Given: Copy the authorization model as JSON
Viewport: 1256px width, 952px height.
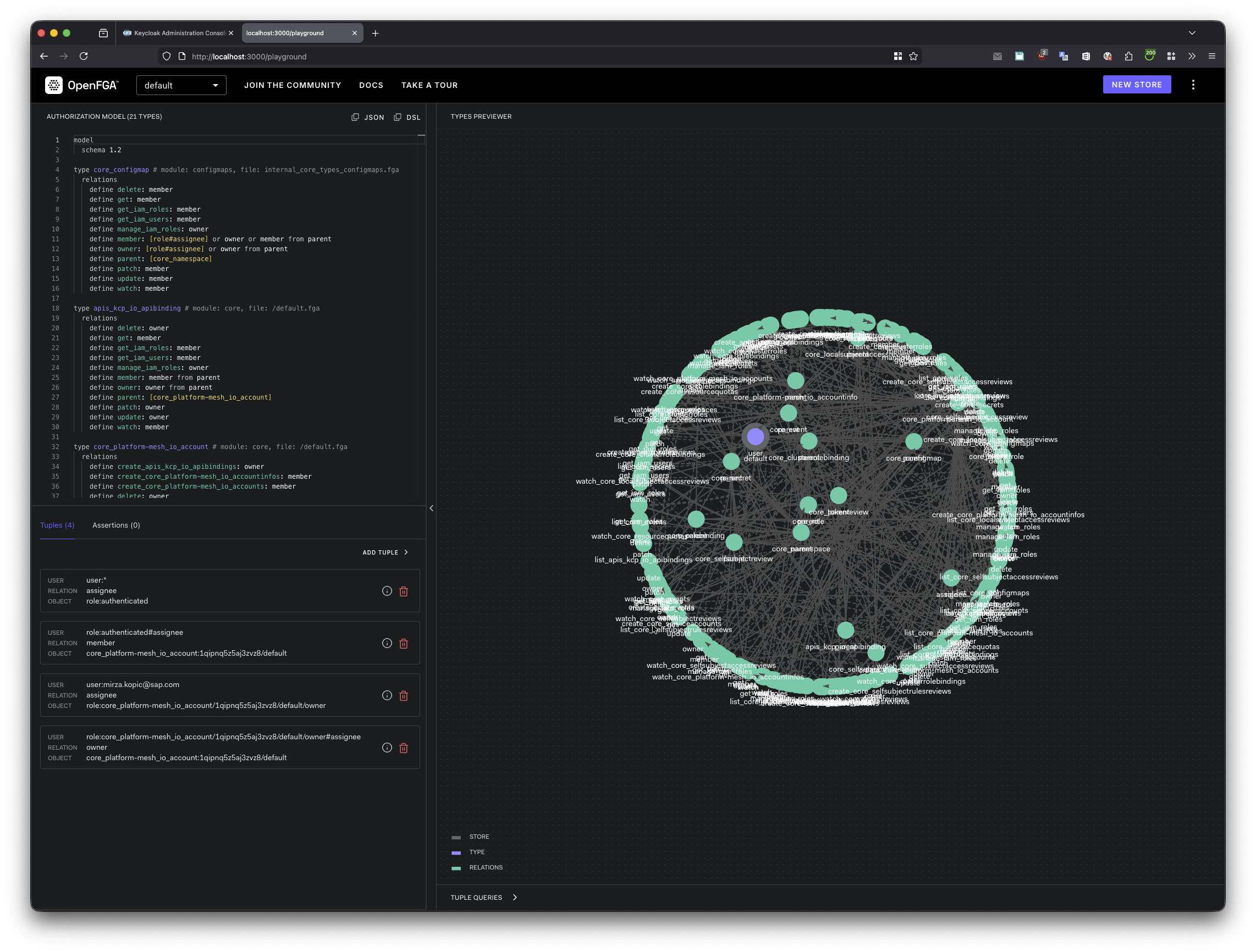Looking at the screenshot, I should [x=368, y=117].
